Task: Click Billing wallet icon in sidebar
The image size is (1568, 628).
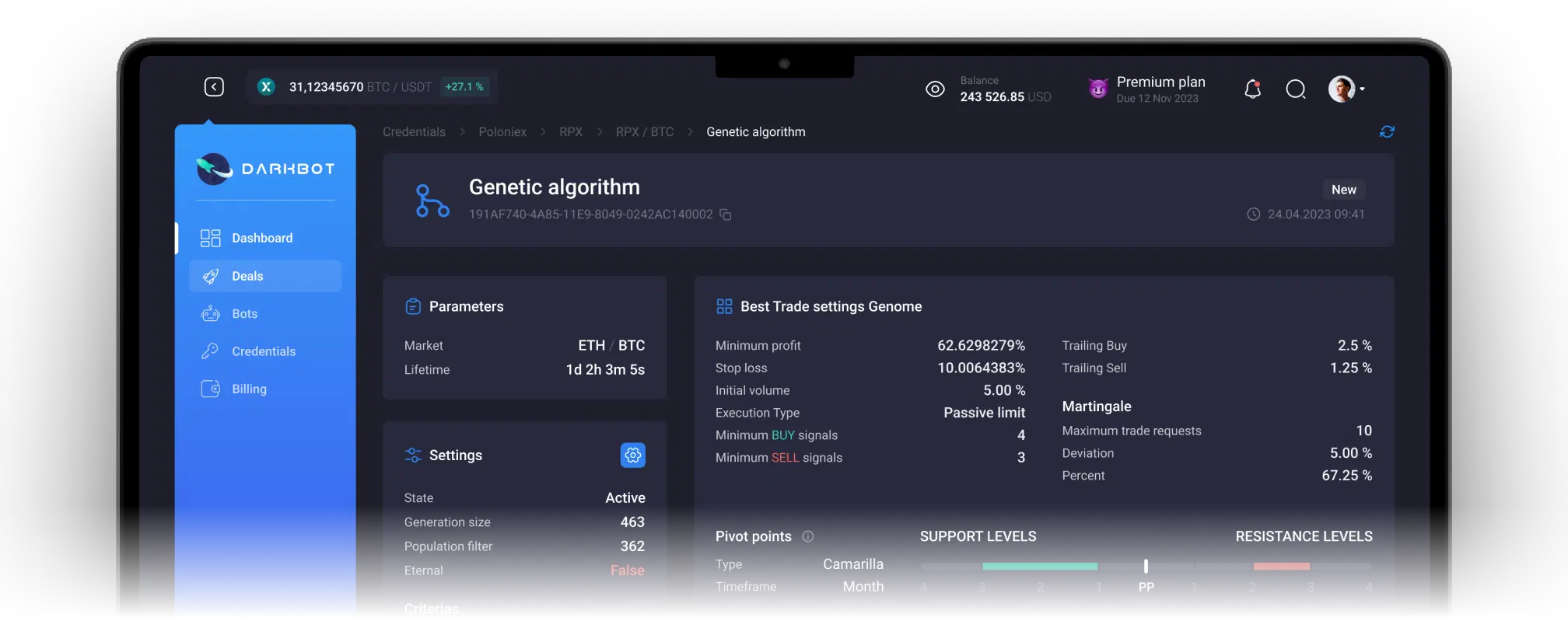Action: coord(210,389)
